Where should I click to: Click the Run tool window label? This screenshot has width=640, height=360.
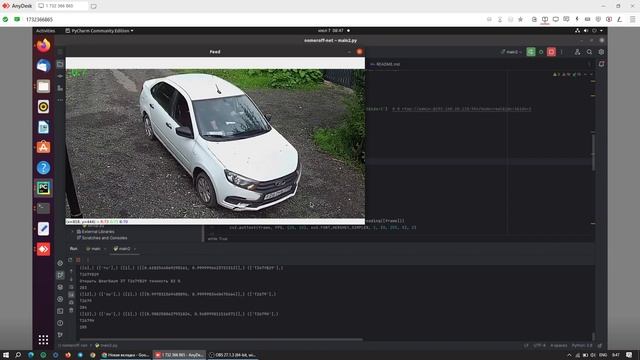pos(73,249)
